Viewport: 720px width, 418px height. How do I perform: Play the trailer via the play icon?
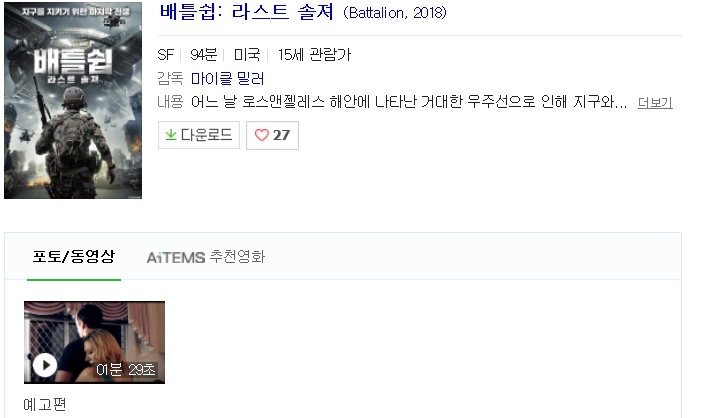[x=45, y=365]
